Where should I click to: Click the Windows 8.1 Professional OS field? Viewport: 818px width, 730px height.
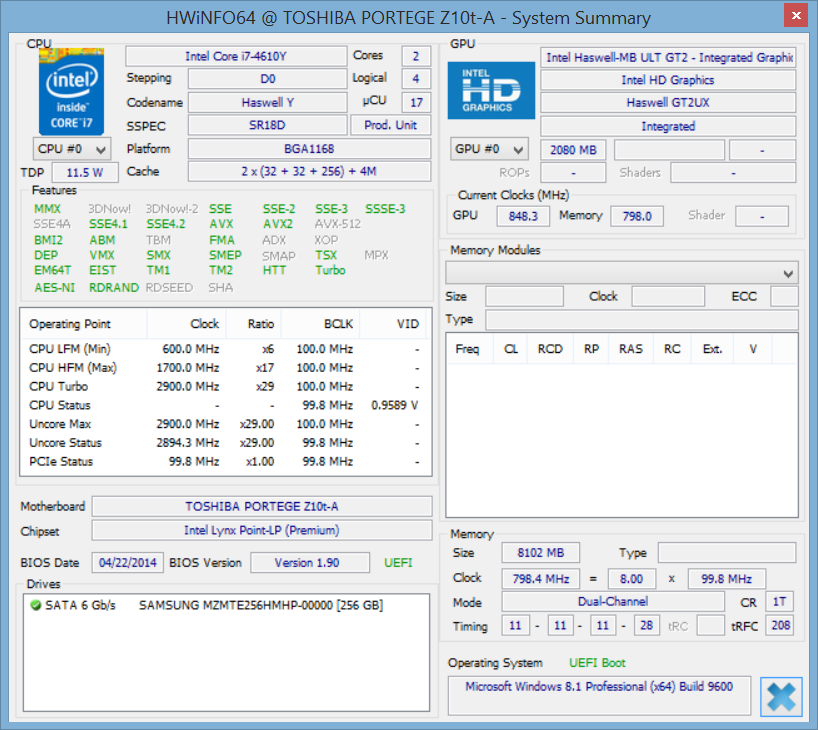[599, 696]
